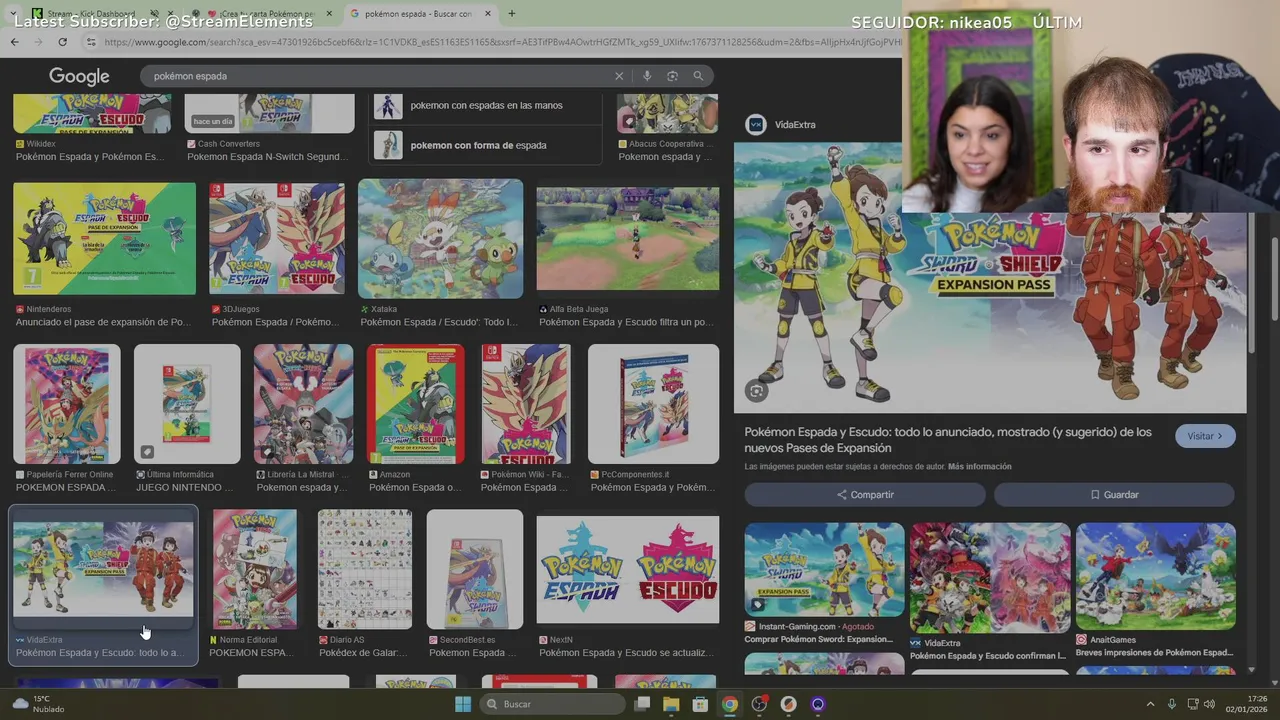1280x720 pixels.
Task: Click Visitar button in preview panel
Action: 1205,436
